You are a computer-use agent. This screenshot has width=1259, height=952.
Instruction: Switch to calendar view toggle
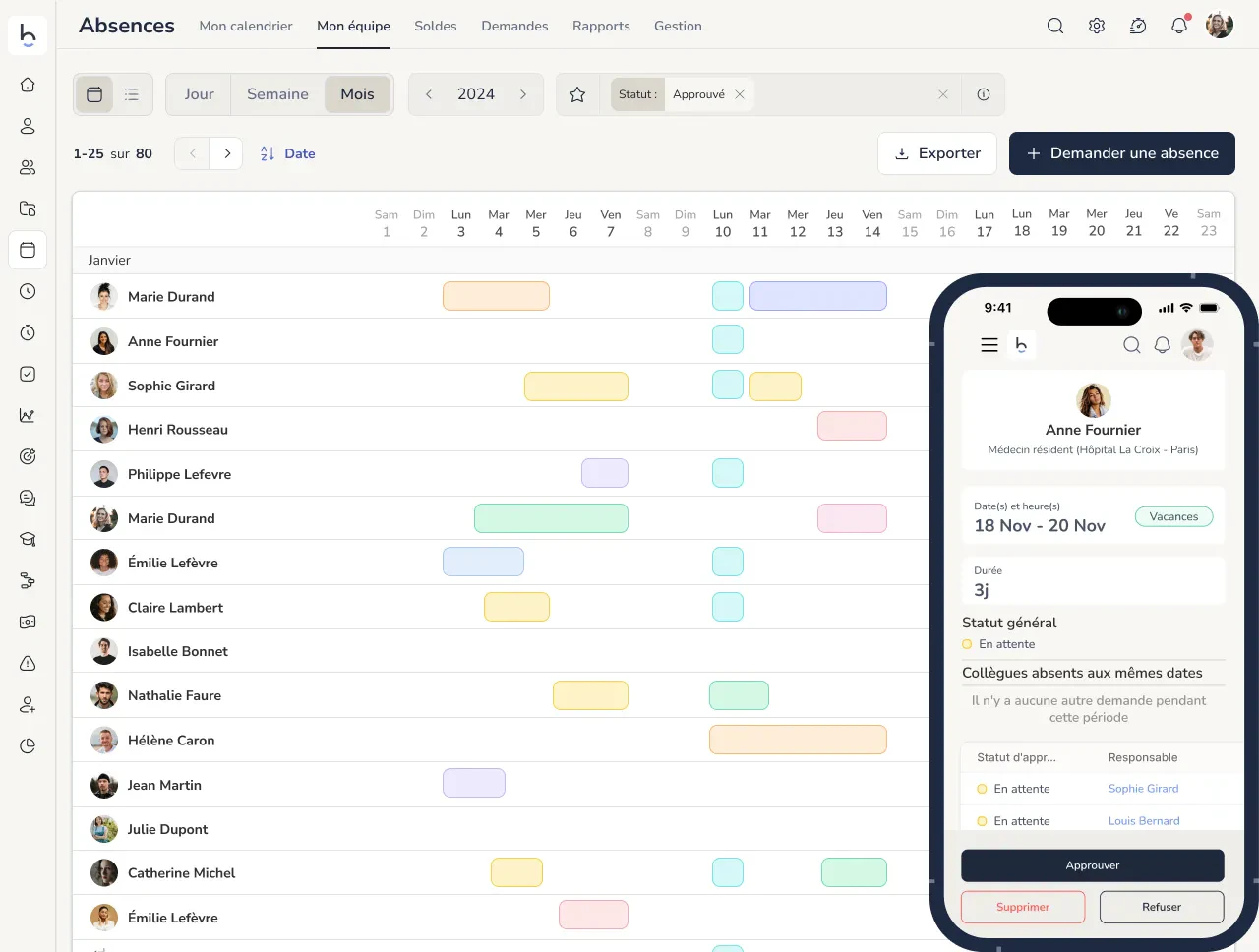94,94
